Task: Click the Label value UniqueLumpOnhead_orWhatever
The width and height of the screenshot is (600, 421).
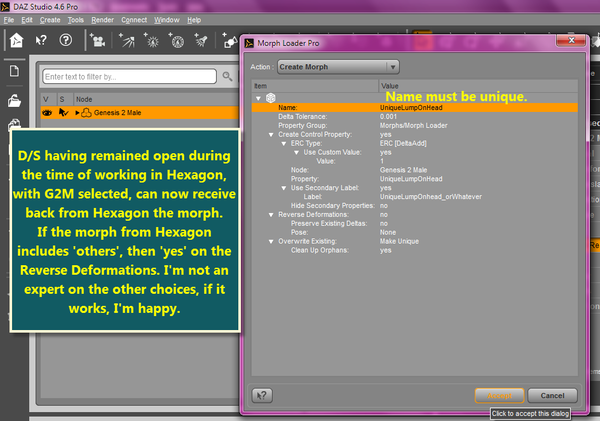Action: [x=430, y=197]
